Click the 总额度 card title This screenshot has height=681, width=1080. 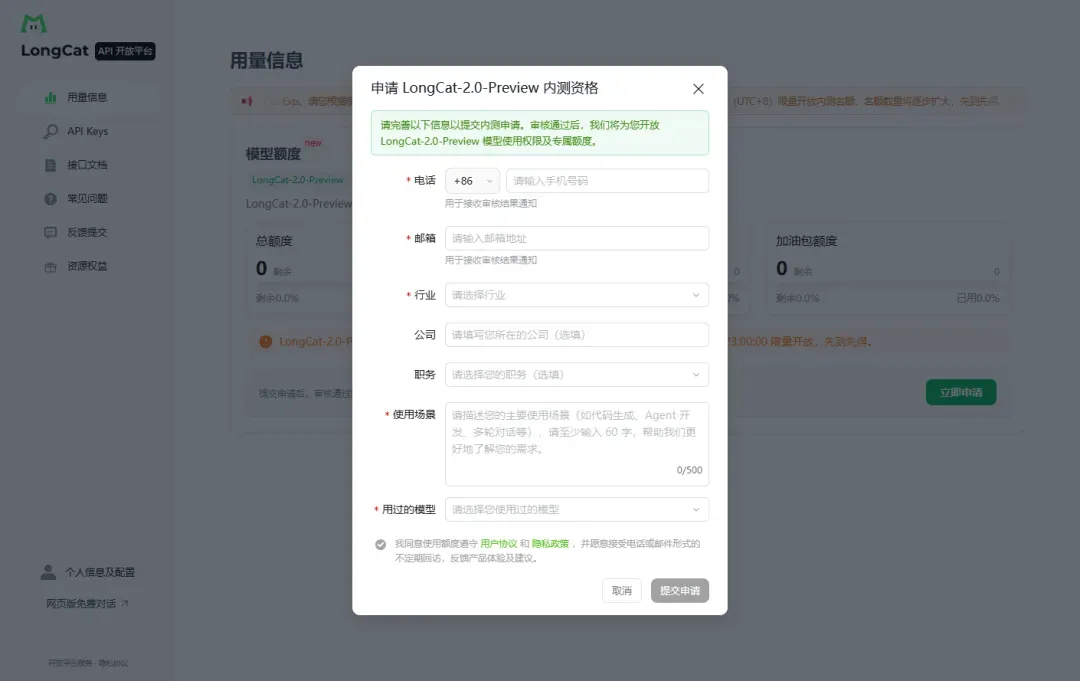click(x=274, y=241)
